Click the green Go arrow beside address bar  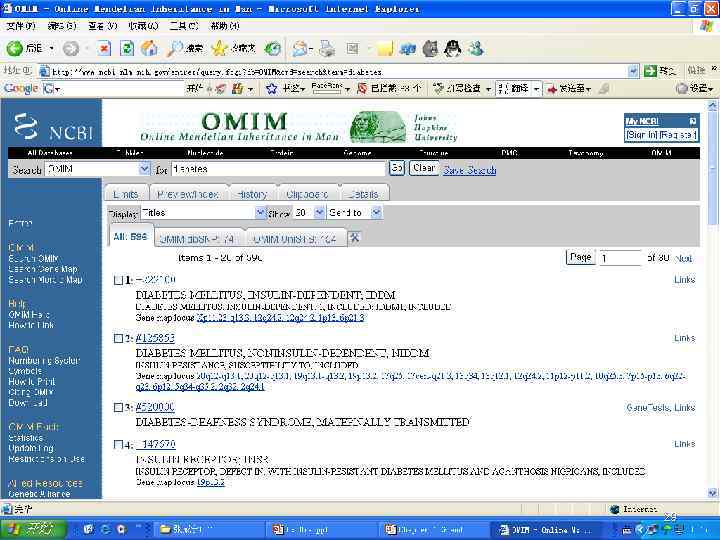click(x=650, y=71)
